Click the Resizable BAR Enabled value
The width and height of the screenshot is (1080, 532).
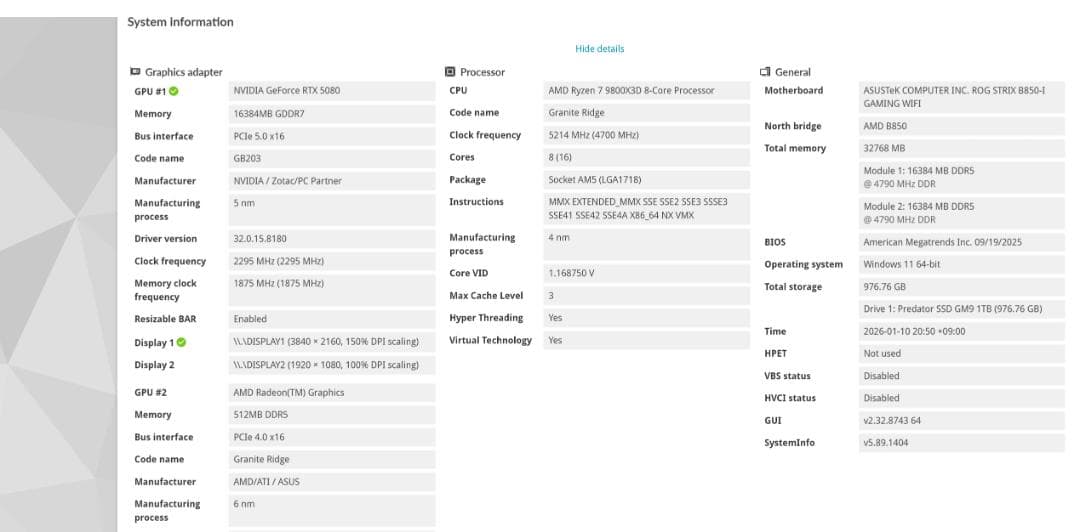(x=250, y=320)
